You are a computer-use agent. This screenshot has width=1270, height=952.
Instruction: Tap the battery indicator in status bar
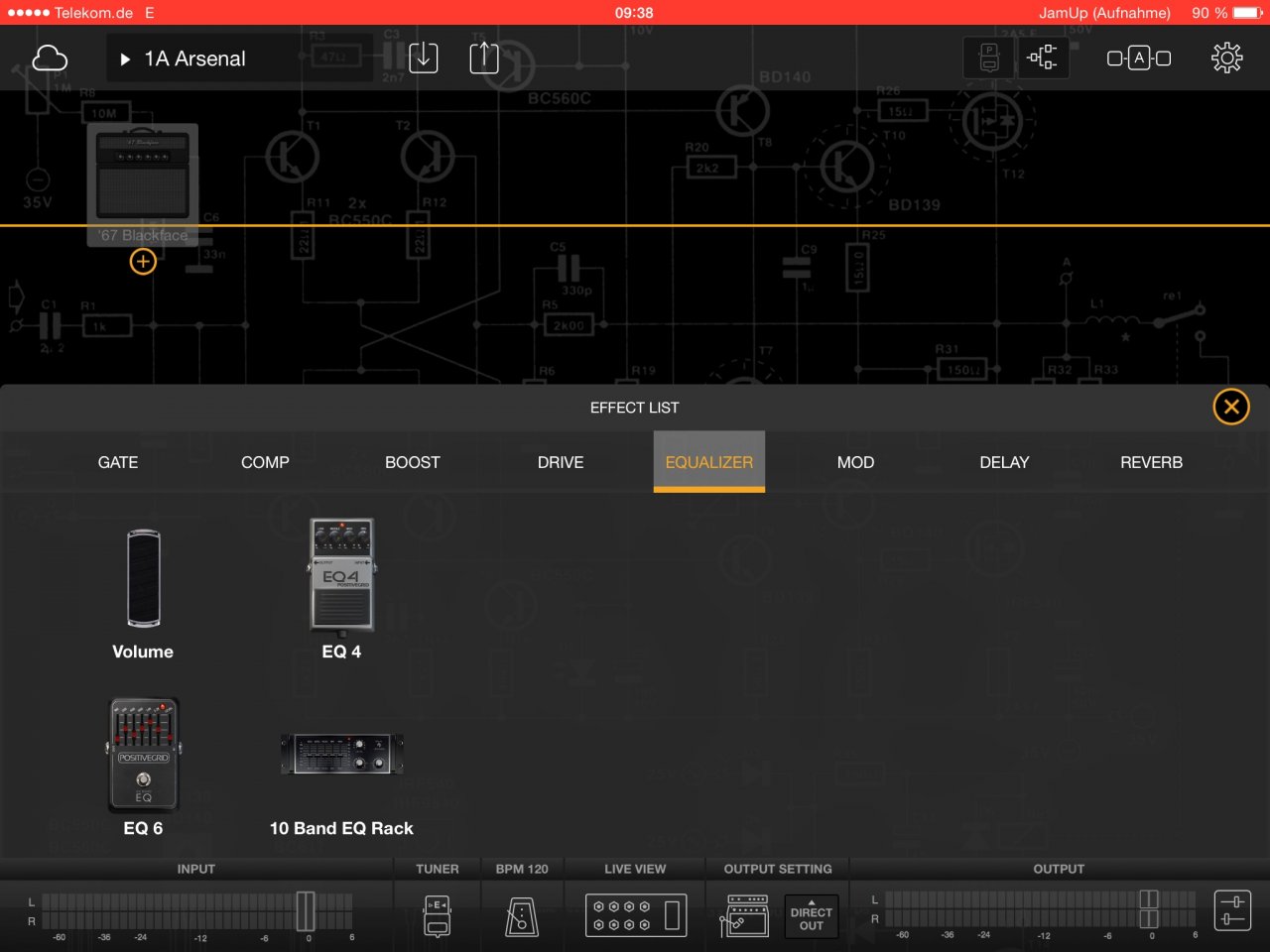pyautogui.click(x=1248, y=13)
